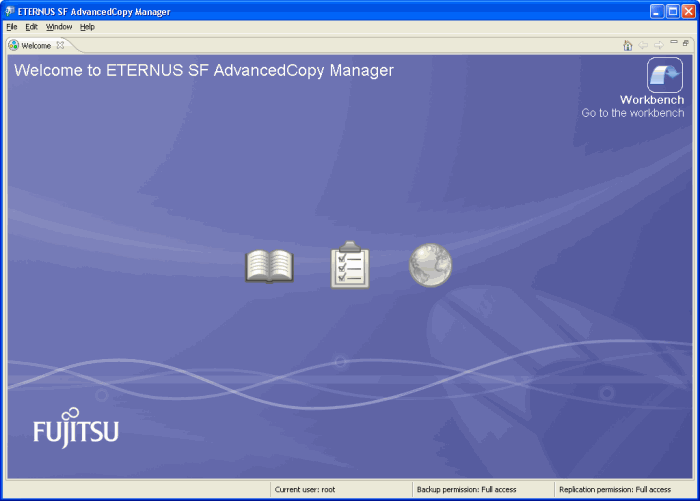Open the Edit menu
This screenshot has height=501, width=700.
(31, 27)
